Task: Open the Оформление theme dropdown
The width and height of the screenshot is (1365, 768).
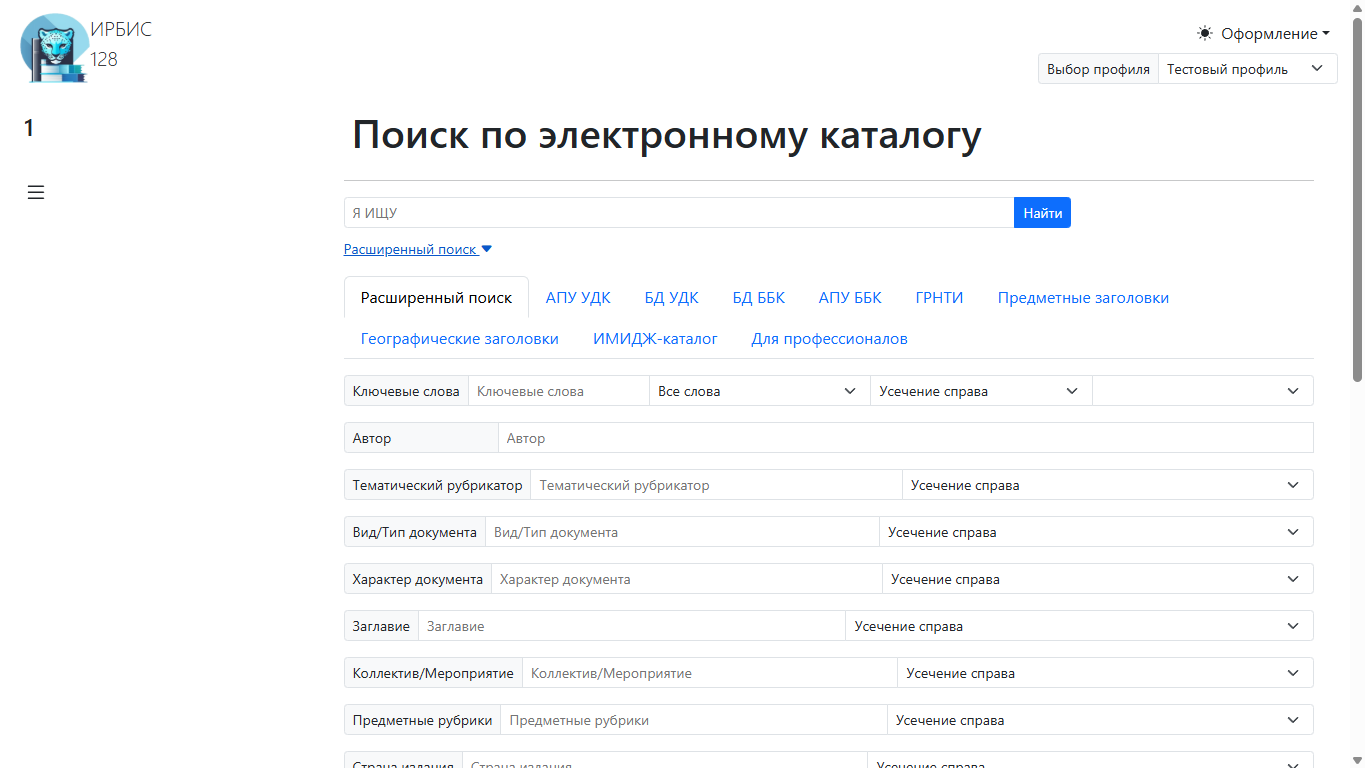Action: pyautogui.click(x=1264, y=33)
